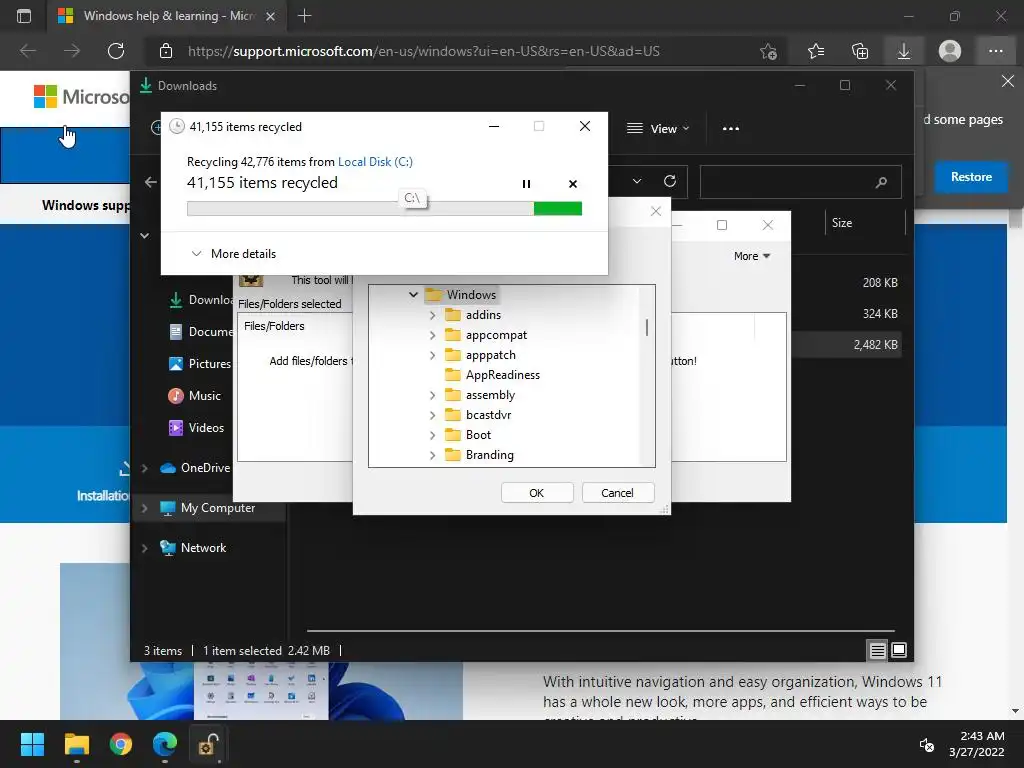Select Network in Explorer sidebar
This screenshot has width=1024, height=768.
[193, 548]
